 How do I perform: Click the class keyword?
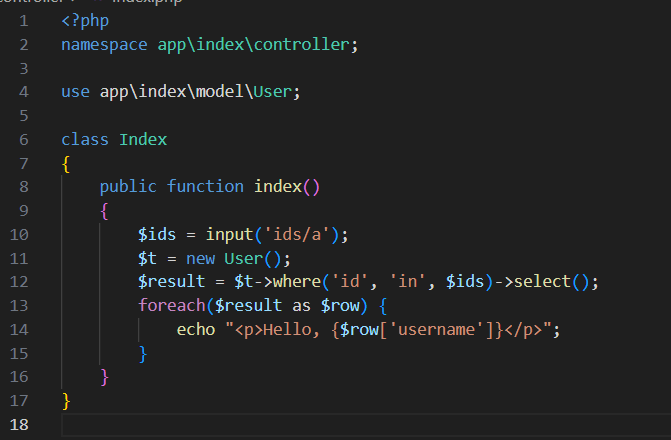[x=85, y=140]
